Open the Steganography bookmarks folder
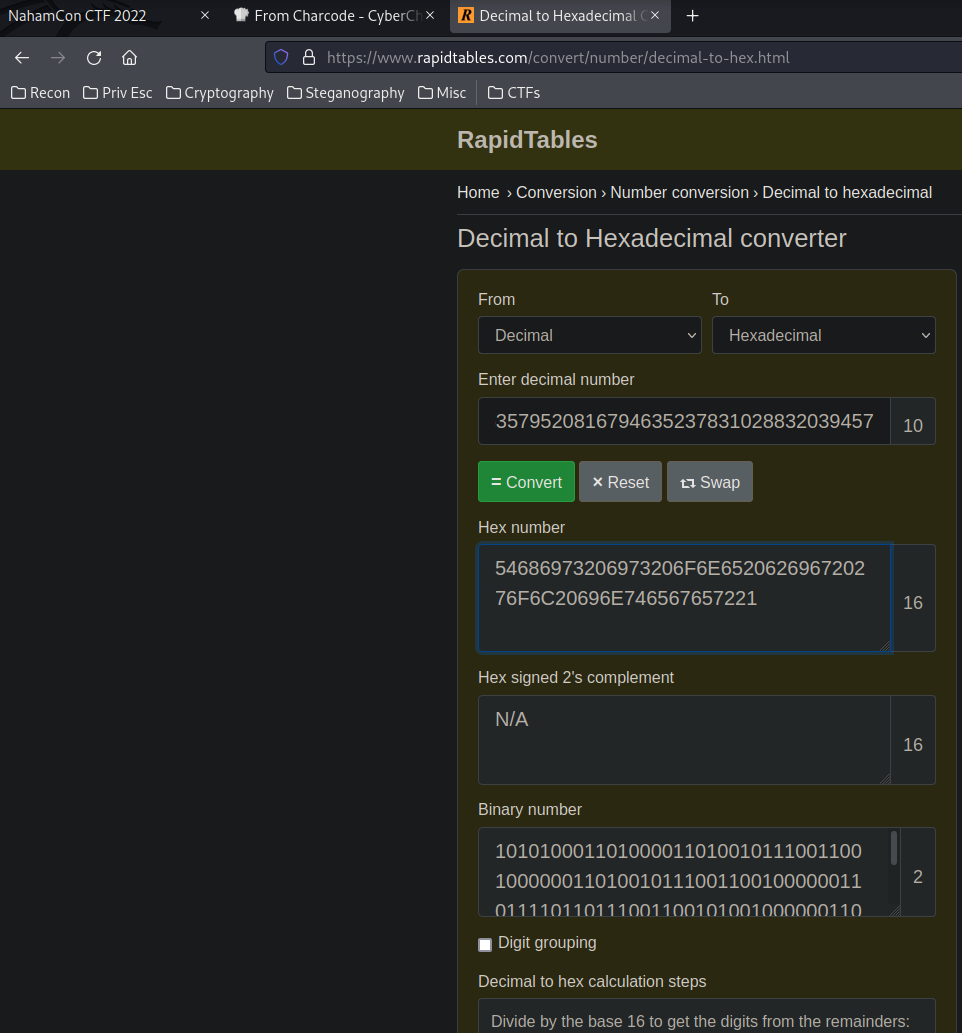This screenshot has width=962, height=1033. [346, 93]
